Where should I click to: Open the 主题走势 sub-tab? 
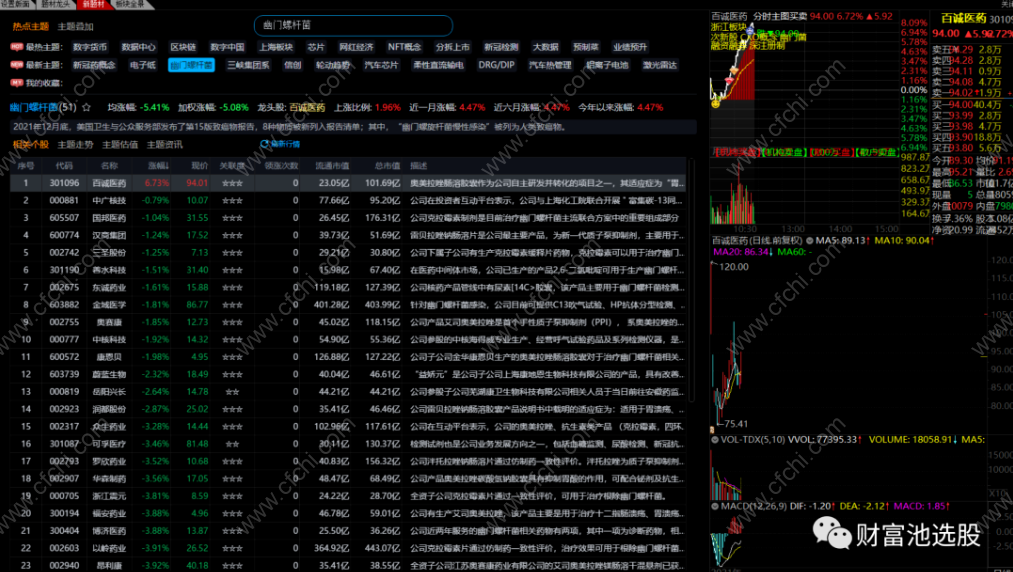tap(75, 145)
